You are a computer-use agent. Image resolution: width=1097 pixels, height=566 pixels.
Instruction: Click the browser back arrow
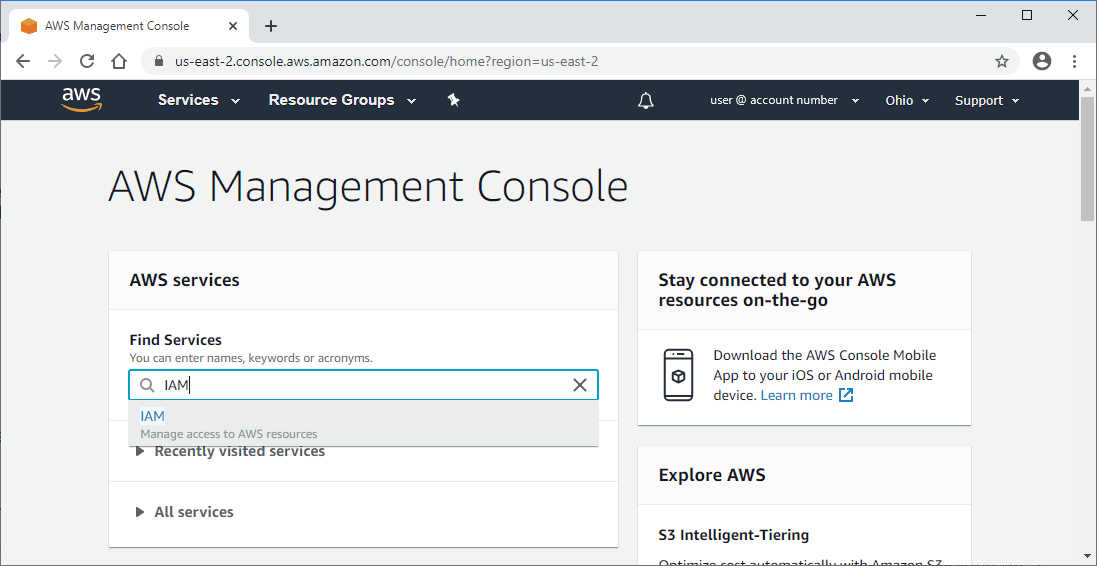click(23, 61)
